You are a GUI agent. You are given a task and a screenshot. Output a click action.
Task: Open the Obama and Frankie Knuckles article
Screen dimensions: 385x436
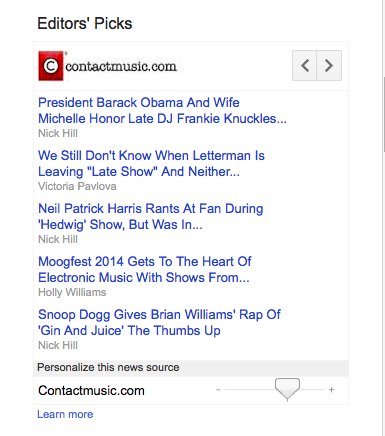162,110
